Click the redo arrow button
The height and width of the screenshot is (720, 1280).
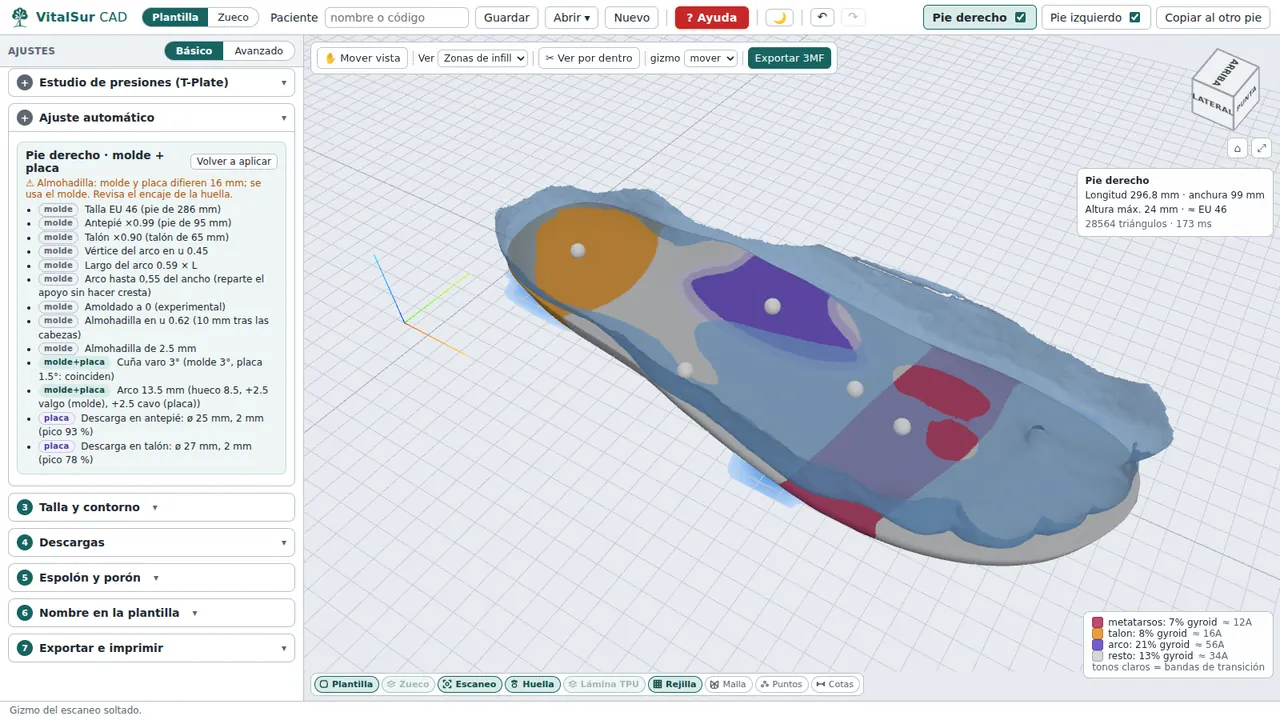(x=852, y=17)
